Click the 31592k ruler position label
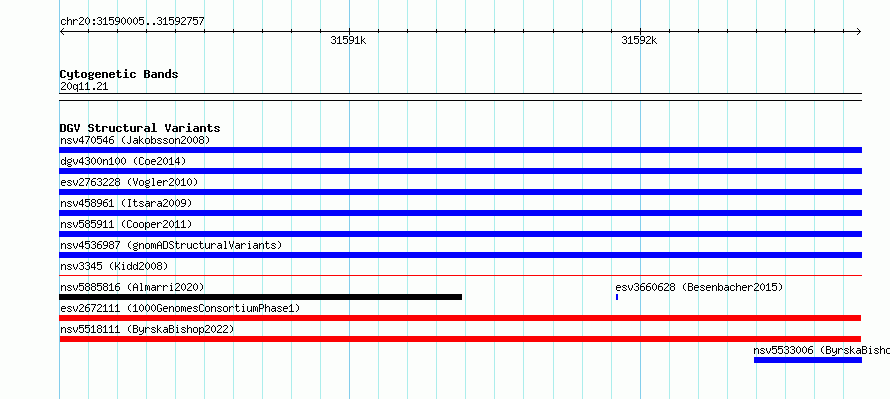Image resolution: width=890 pixels, height=399 pixels. pos(639,40)
